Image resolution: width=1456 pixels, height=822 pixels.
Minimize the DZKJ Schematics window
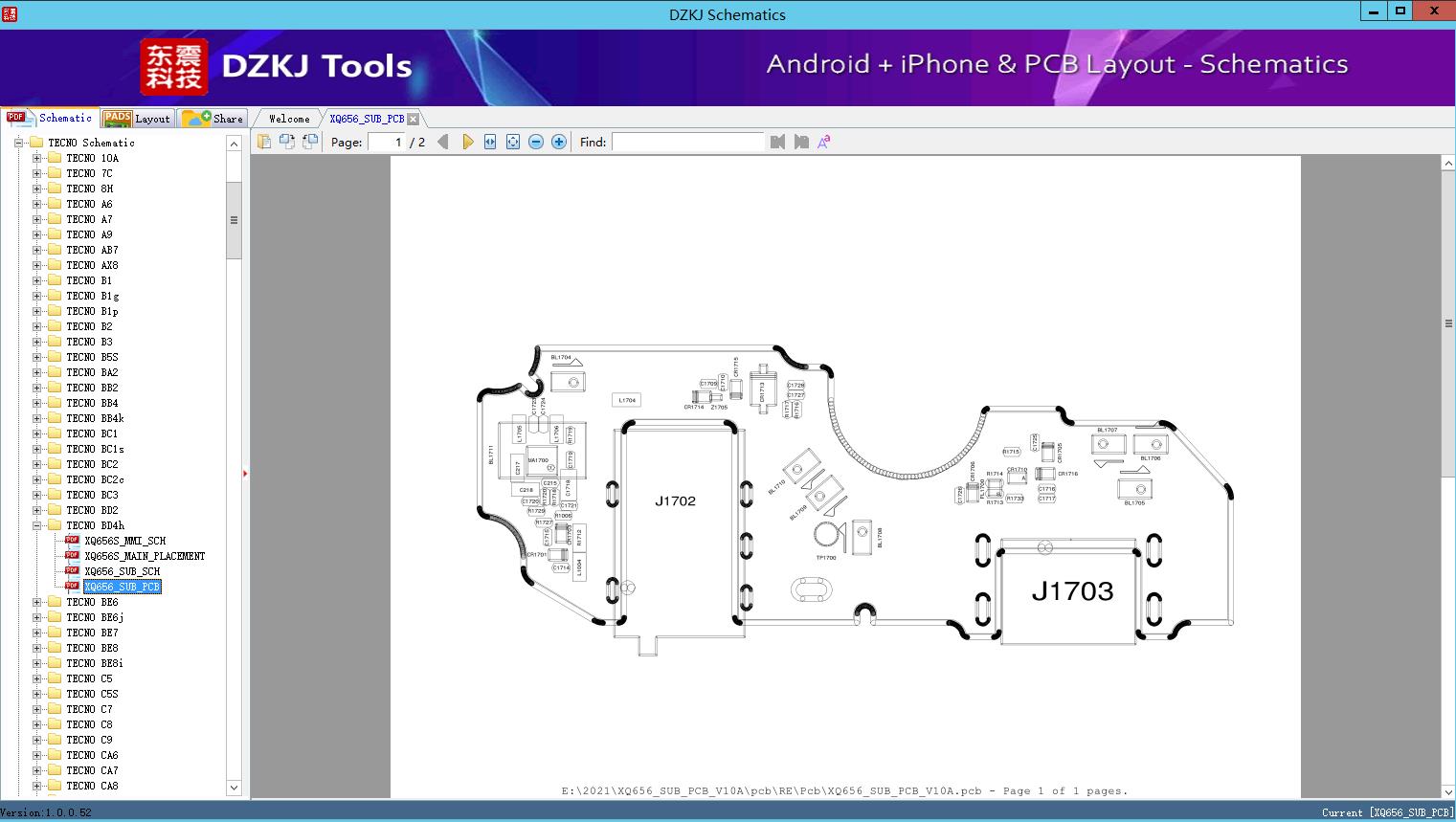[1374, 11]
